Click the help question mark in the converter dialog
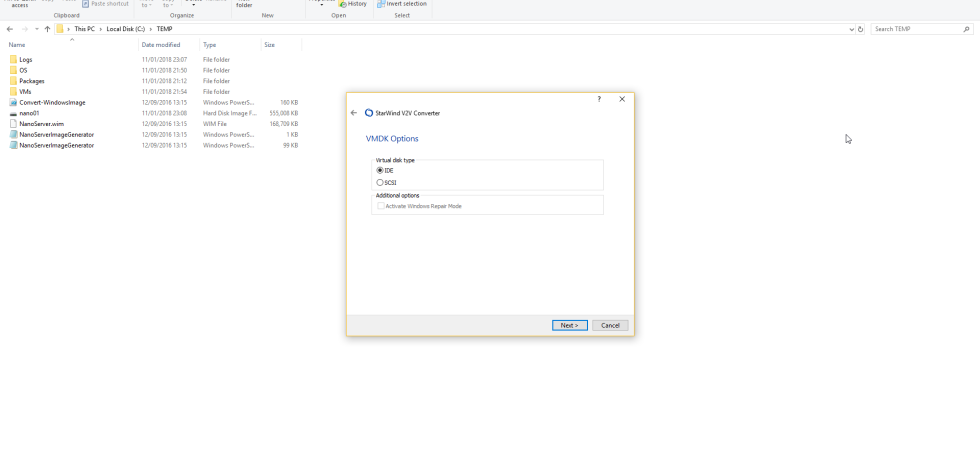This screenshot has width=980, height=450. tap(599, 99)
